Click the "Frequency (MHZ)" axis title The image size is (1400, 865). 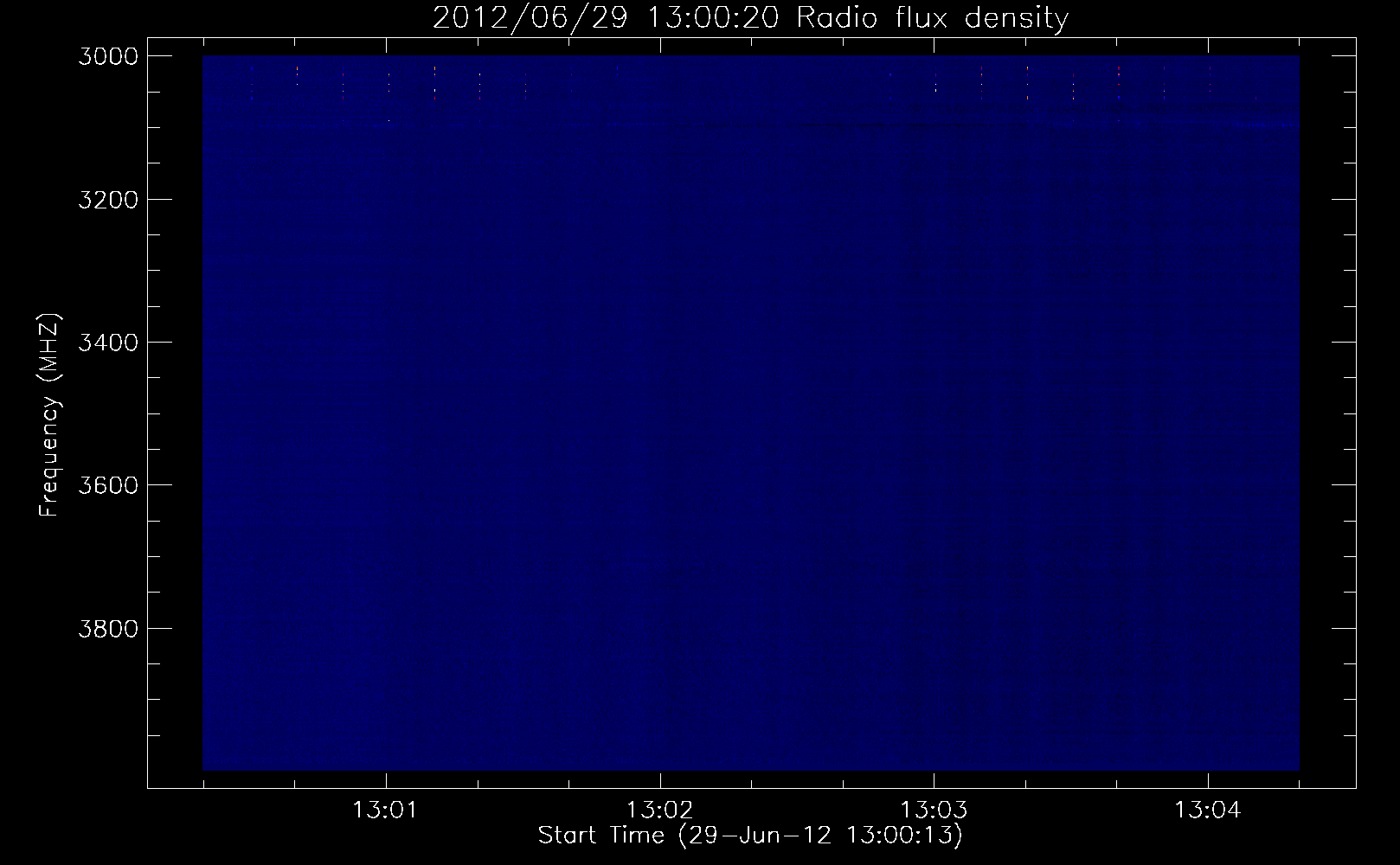[49, 414]
